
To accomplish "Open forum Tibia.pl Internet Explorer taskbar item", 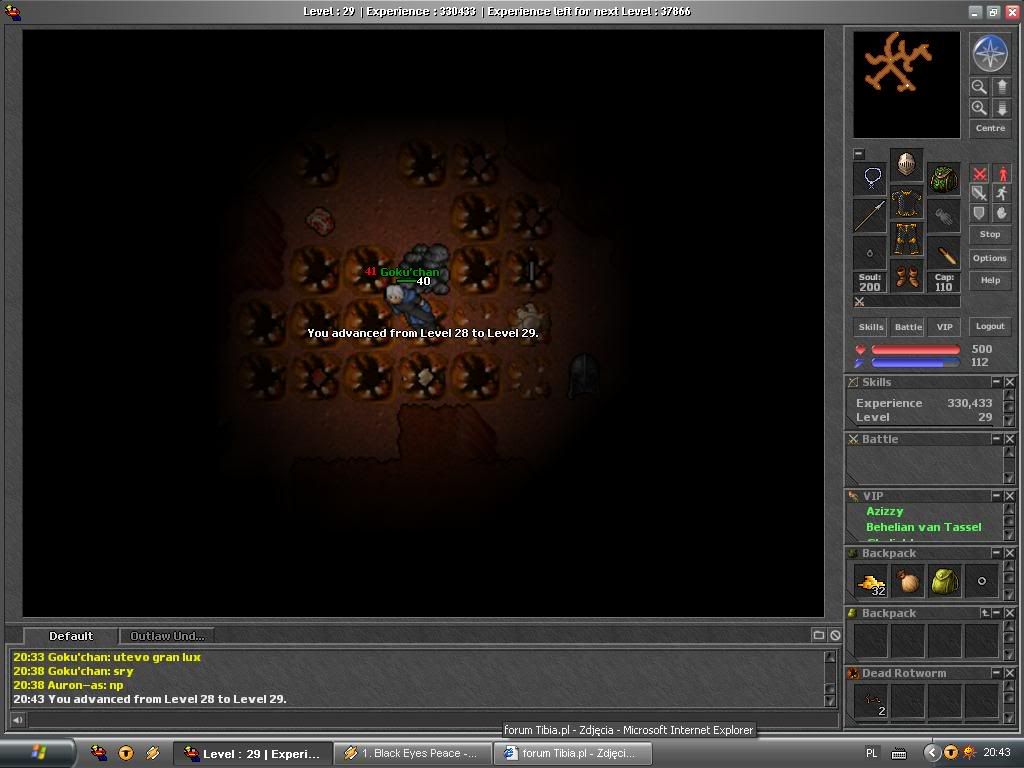I will point(573,753).
